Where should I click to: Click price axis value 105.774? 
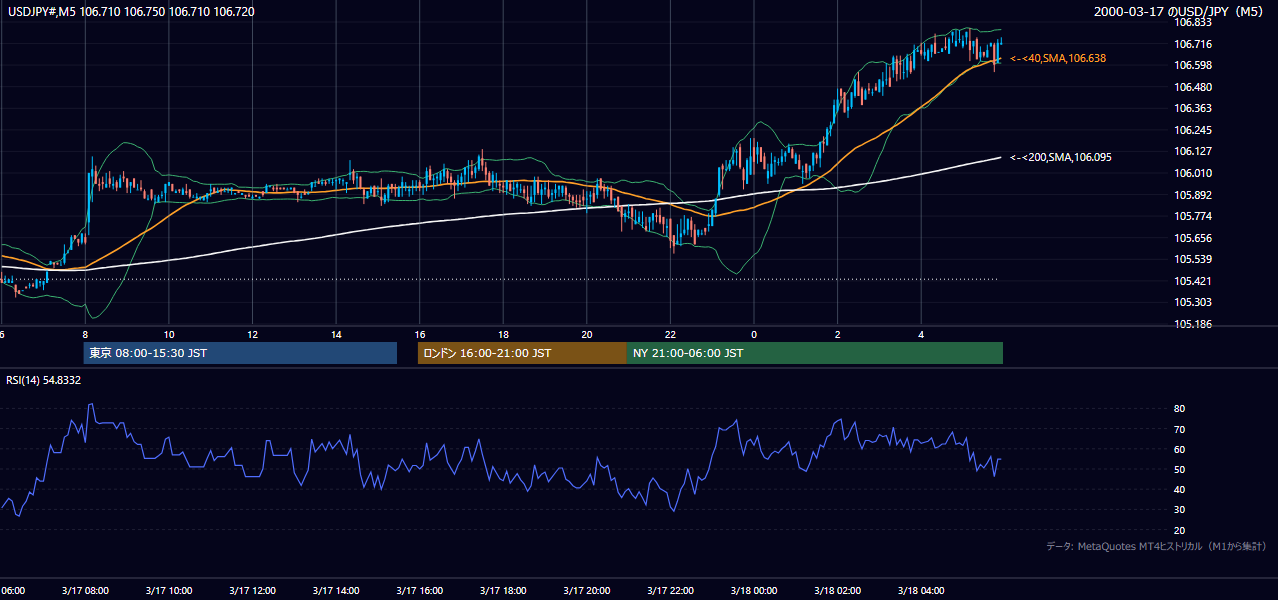click(1192, 216)
